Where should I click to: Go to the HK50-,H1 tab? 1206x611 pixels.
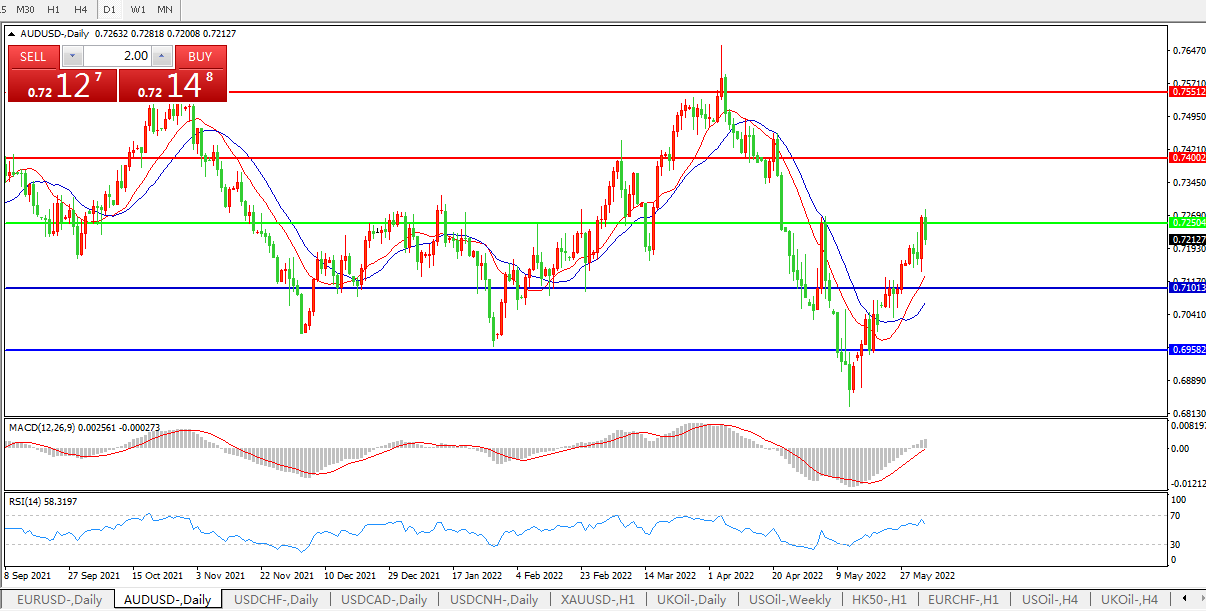point(878,600)
